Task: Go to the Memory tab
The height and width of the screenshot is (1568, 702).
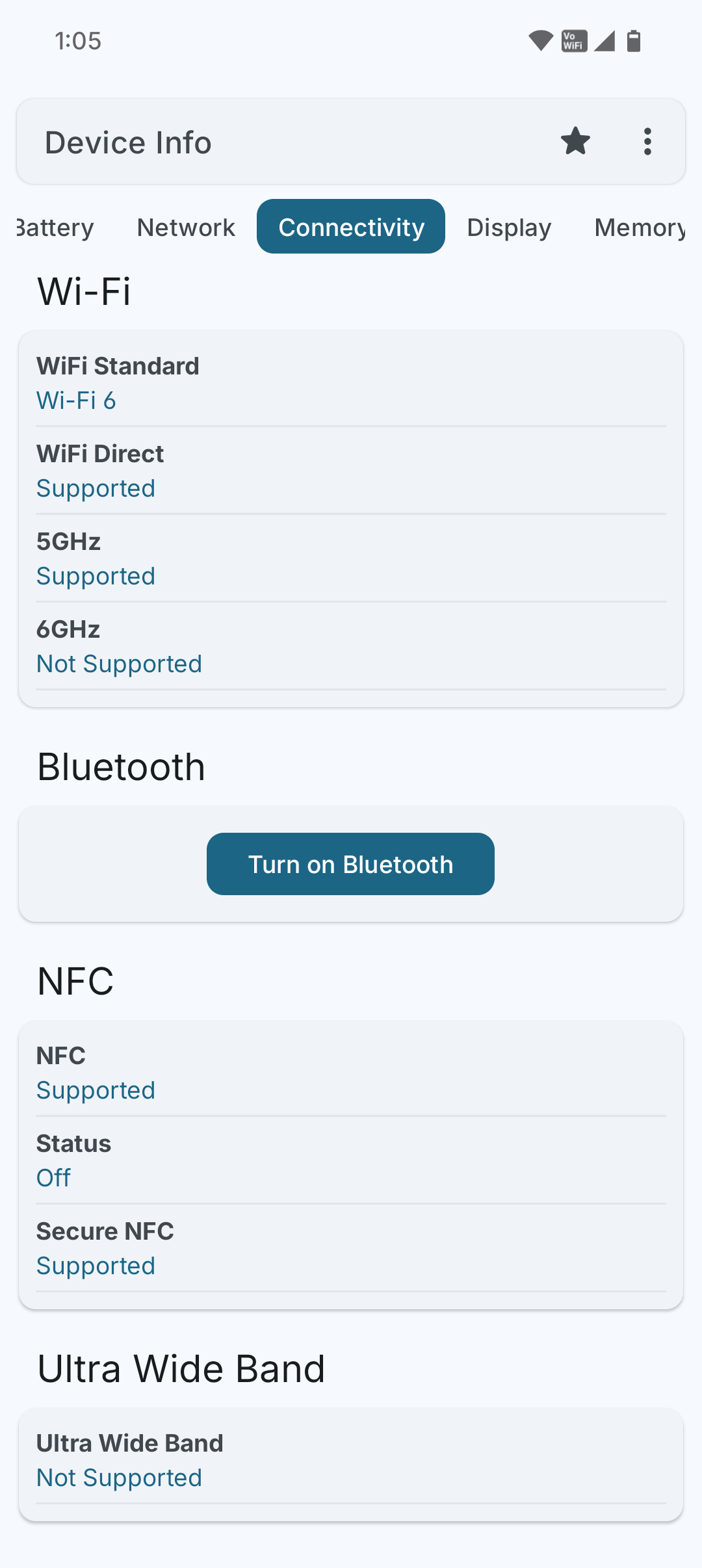Action: point(639,228)
